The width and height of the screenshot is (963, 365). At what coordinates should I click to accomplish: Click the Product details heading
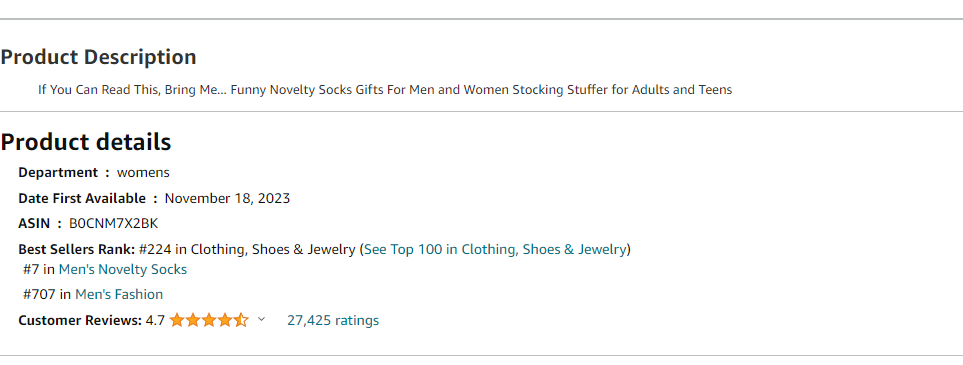85,142
